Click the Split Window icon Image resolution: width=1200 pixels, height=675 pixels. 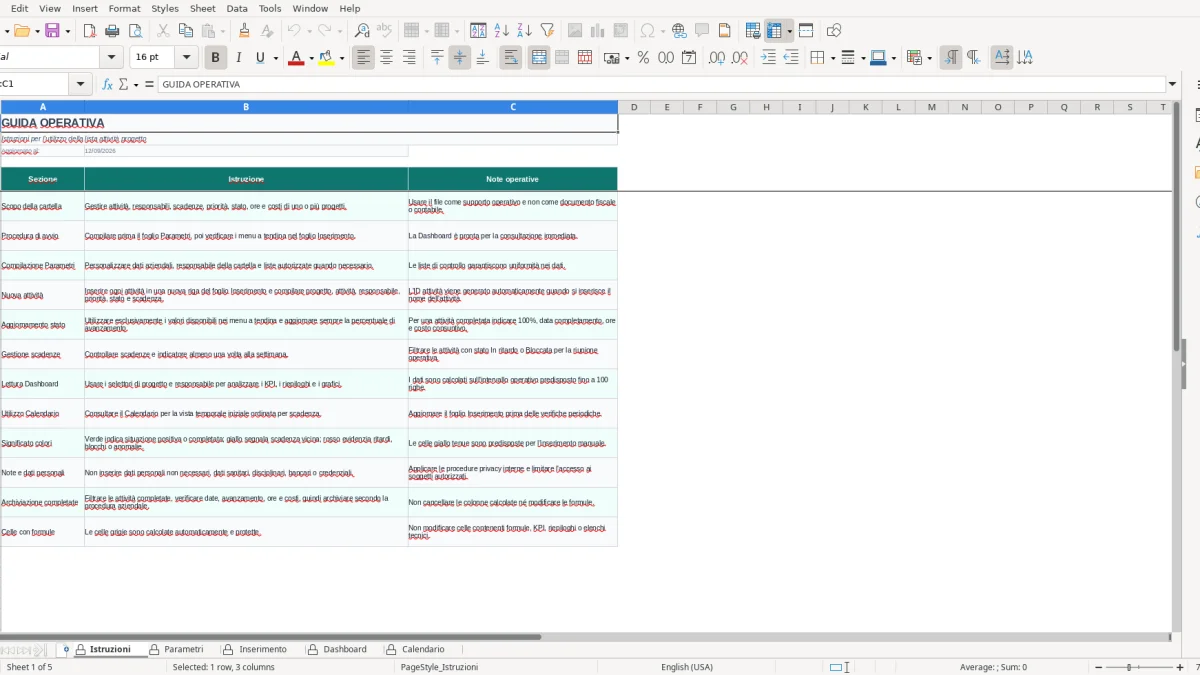point(806,31)
